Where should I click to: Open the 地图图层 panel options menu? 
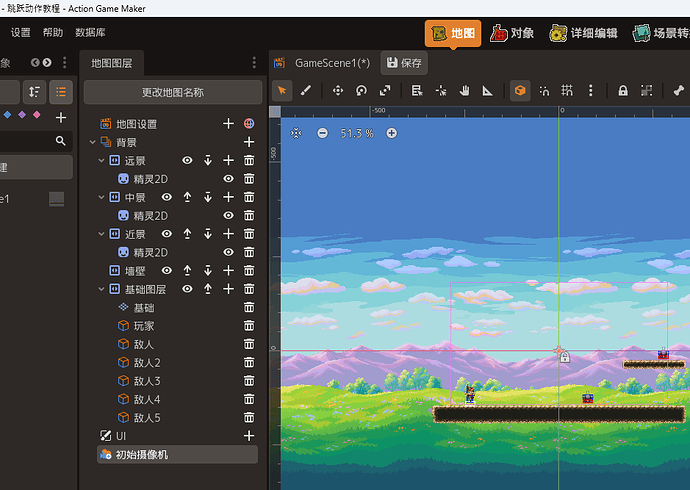tap(254, 62)
